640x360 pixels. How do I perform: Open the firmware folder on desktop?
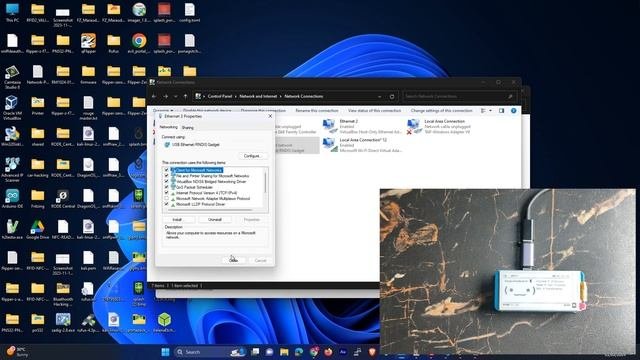click(x=88, y=75)
